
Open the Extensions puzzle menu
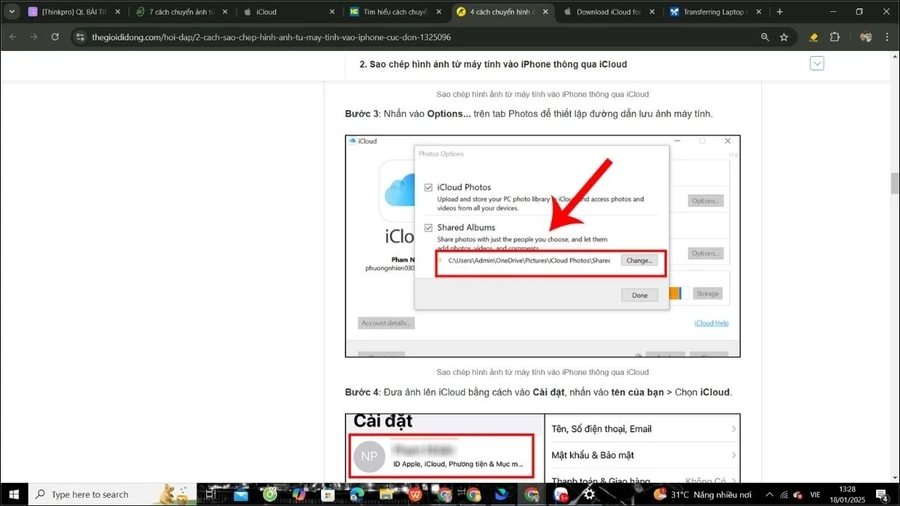click(x=835, y=37)
